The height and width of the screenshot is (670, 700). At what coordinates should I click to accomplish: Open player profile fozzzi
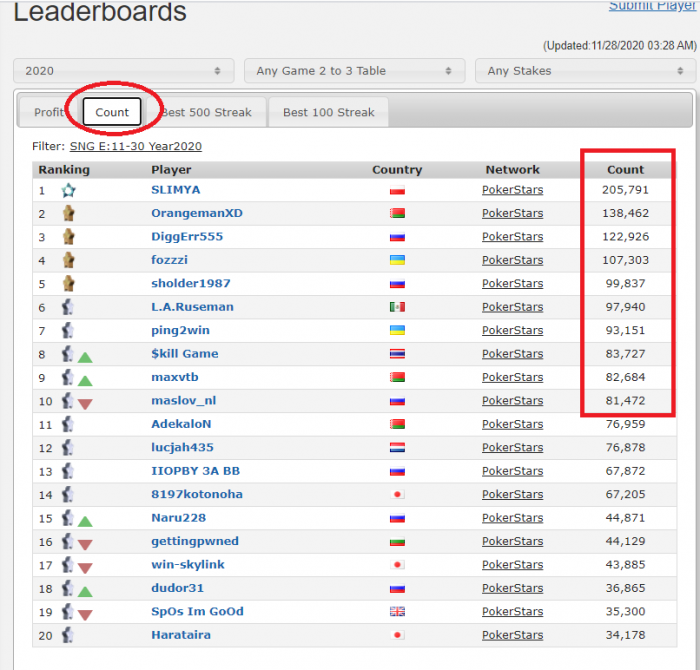(169, 260)
